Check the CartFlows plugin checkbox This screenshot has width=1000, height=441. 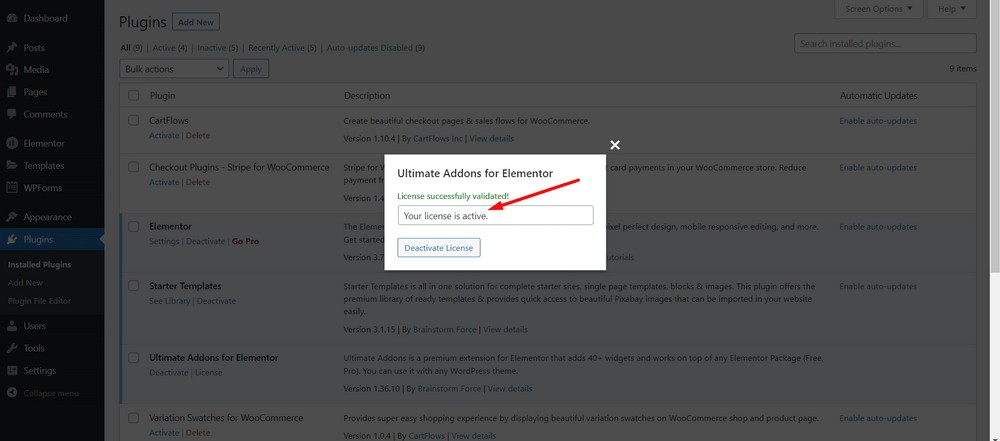(133, 120)
